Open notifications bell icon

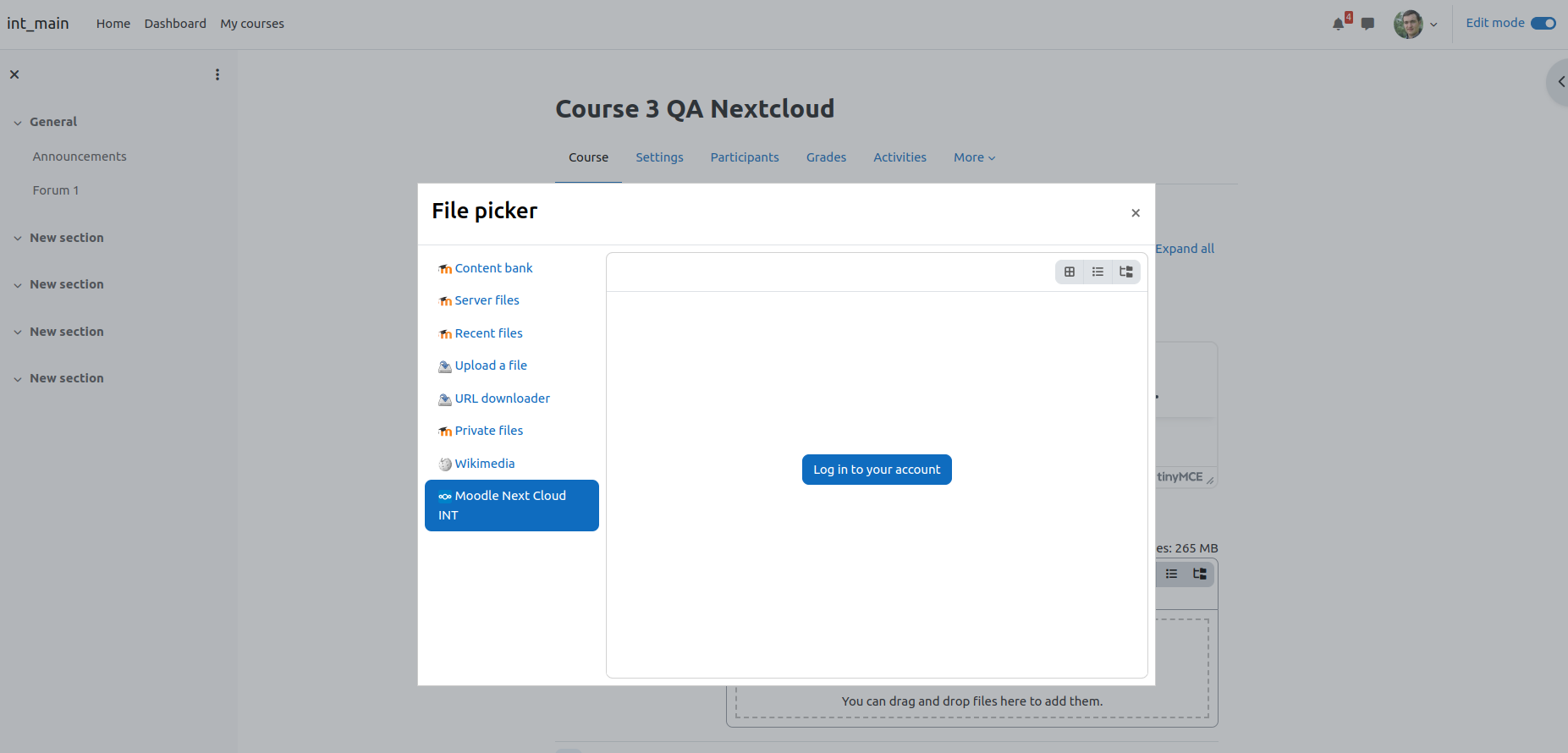1338,24
